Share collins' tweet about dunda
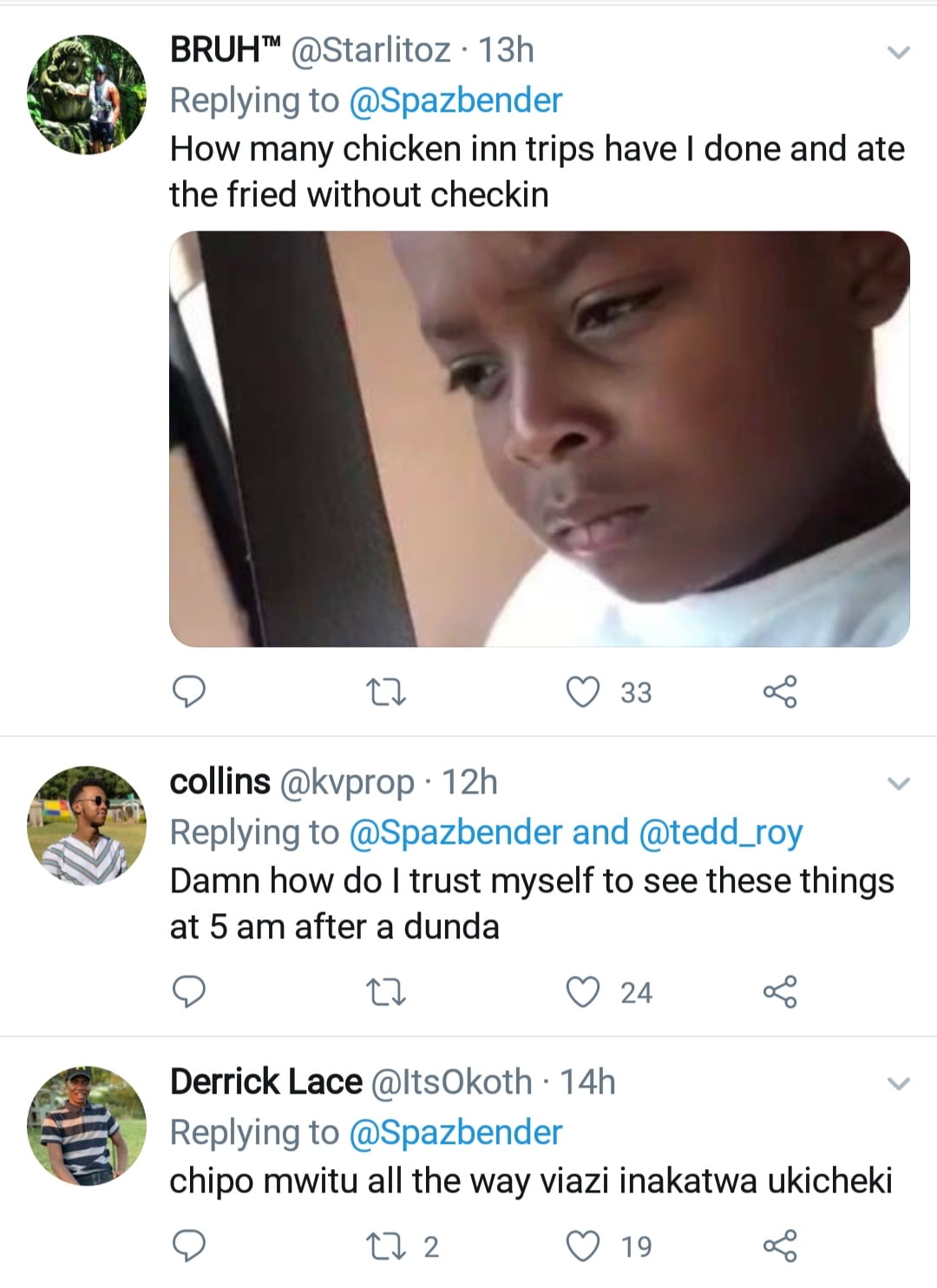Viewport: 937px width, 1288px height. coord(779,992)
